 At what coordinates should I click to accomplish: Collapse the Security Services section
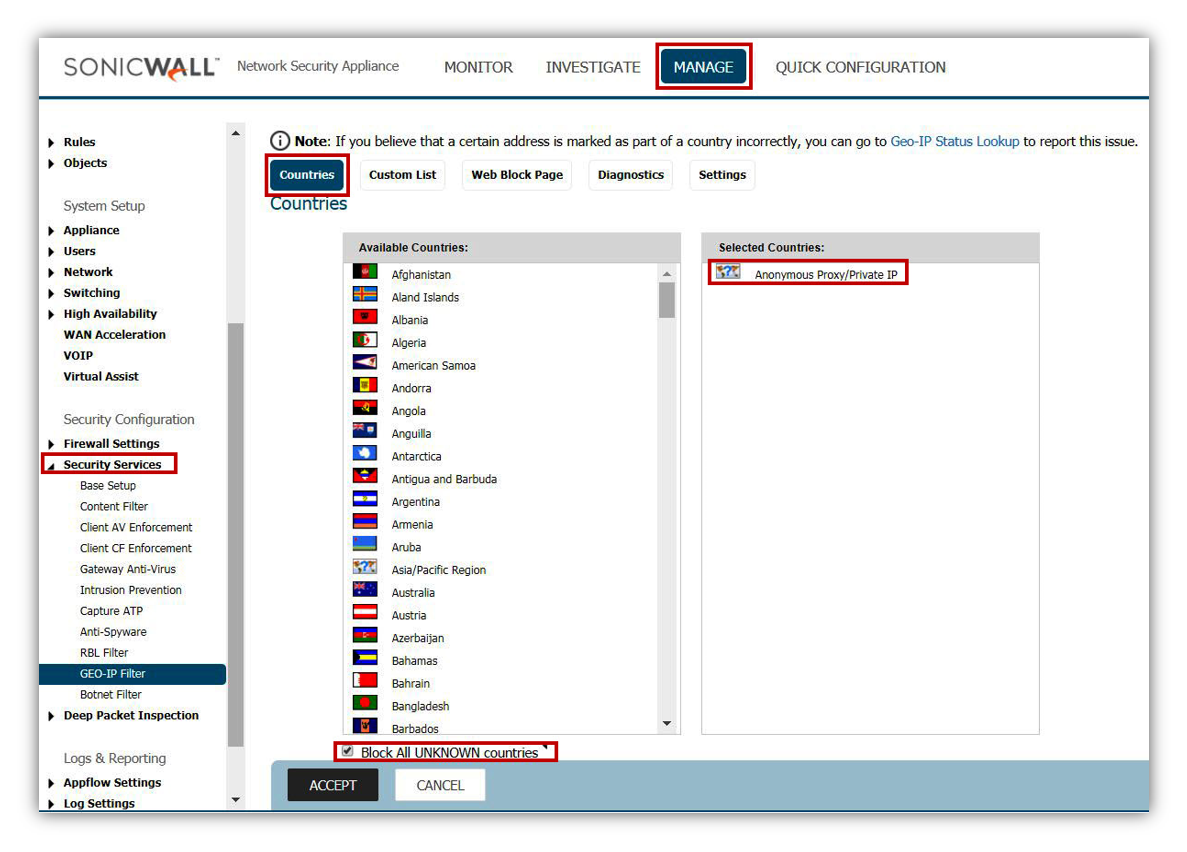(51, 466)
